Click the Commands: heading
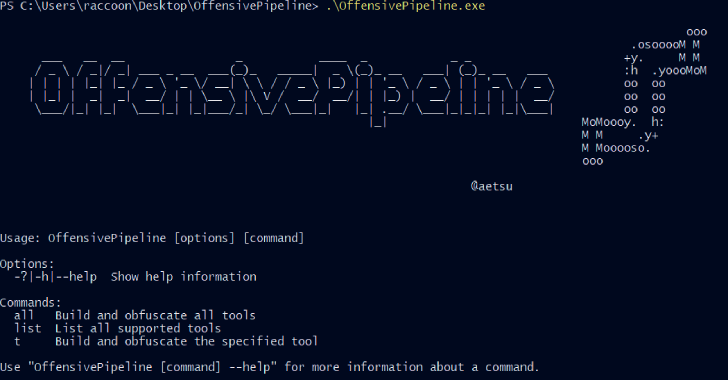 coord(31,303)
